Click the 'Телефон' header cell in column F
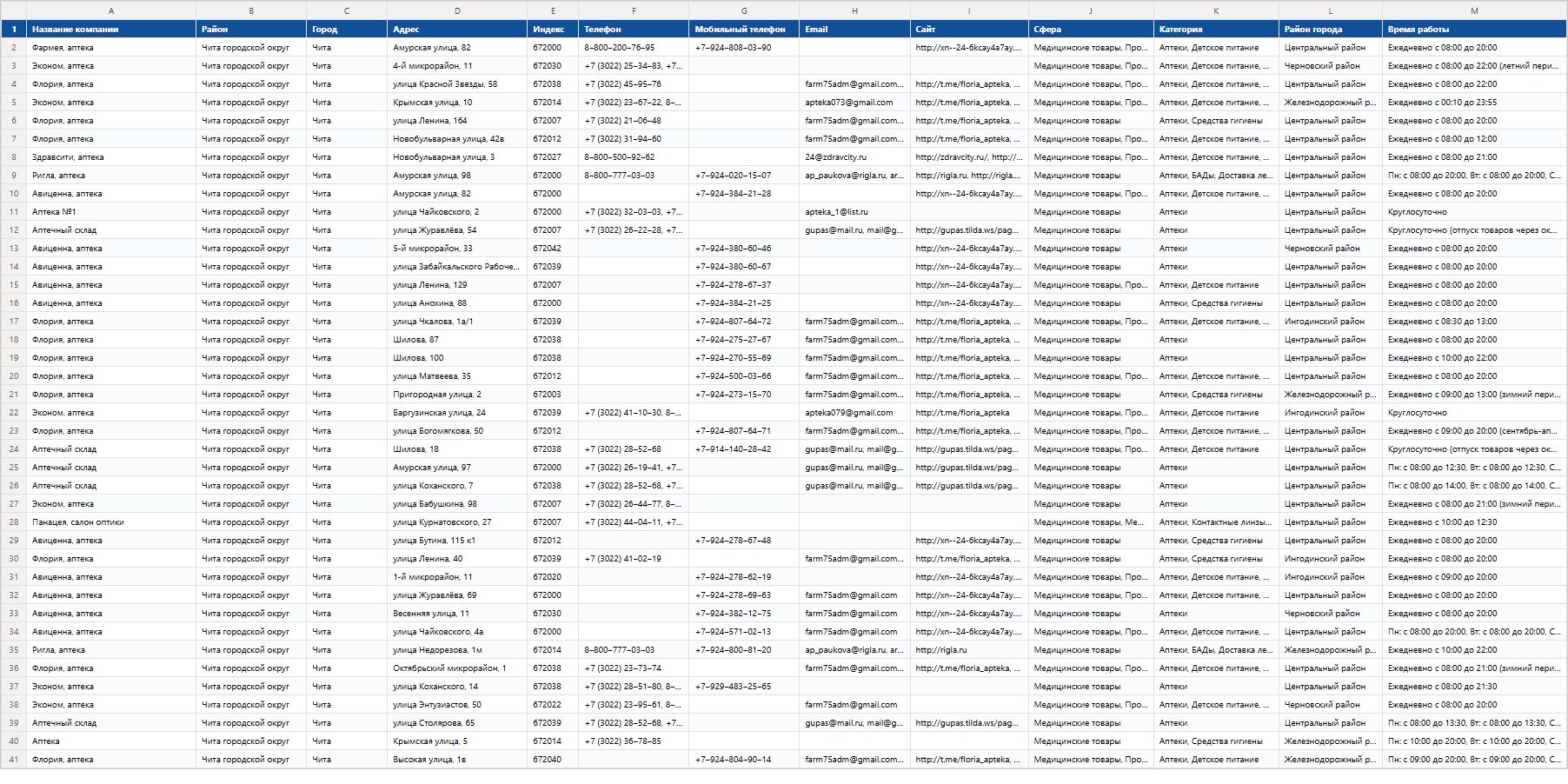 tap(634, 30)
